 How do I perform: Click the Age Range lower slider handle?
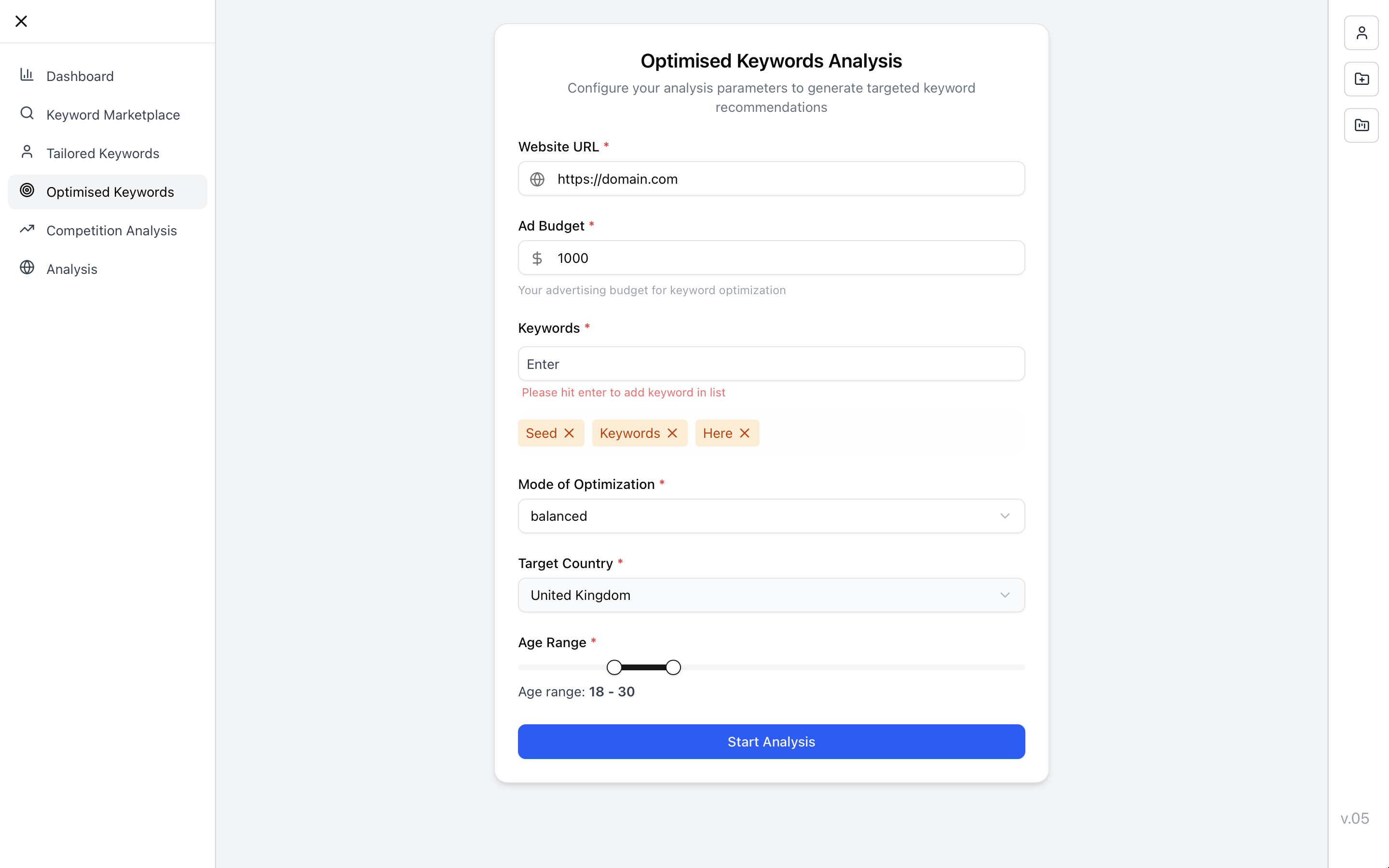point(614,668)
